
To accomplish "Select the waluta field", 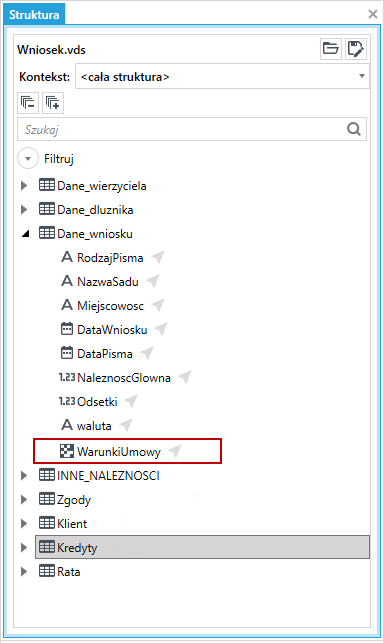I will coord(94,426).
